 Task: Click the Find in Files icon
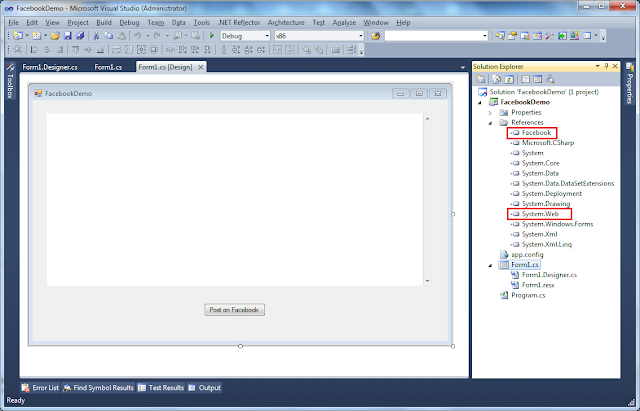click(x=376, y=36)
